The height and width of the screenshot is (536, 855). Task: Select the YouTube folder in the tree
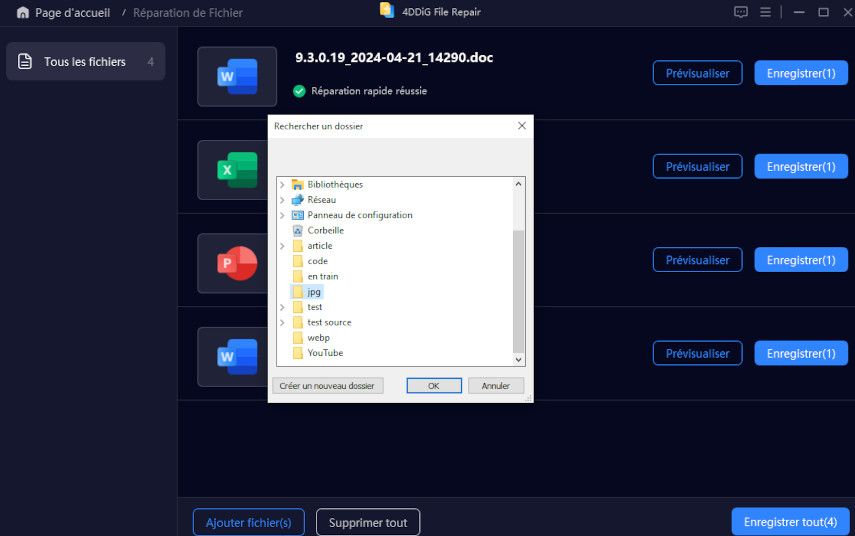(324, 353)
